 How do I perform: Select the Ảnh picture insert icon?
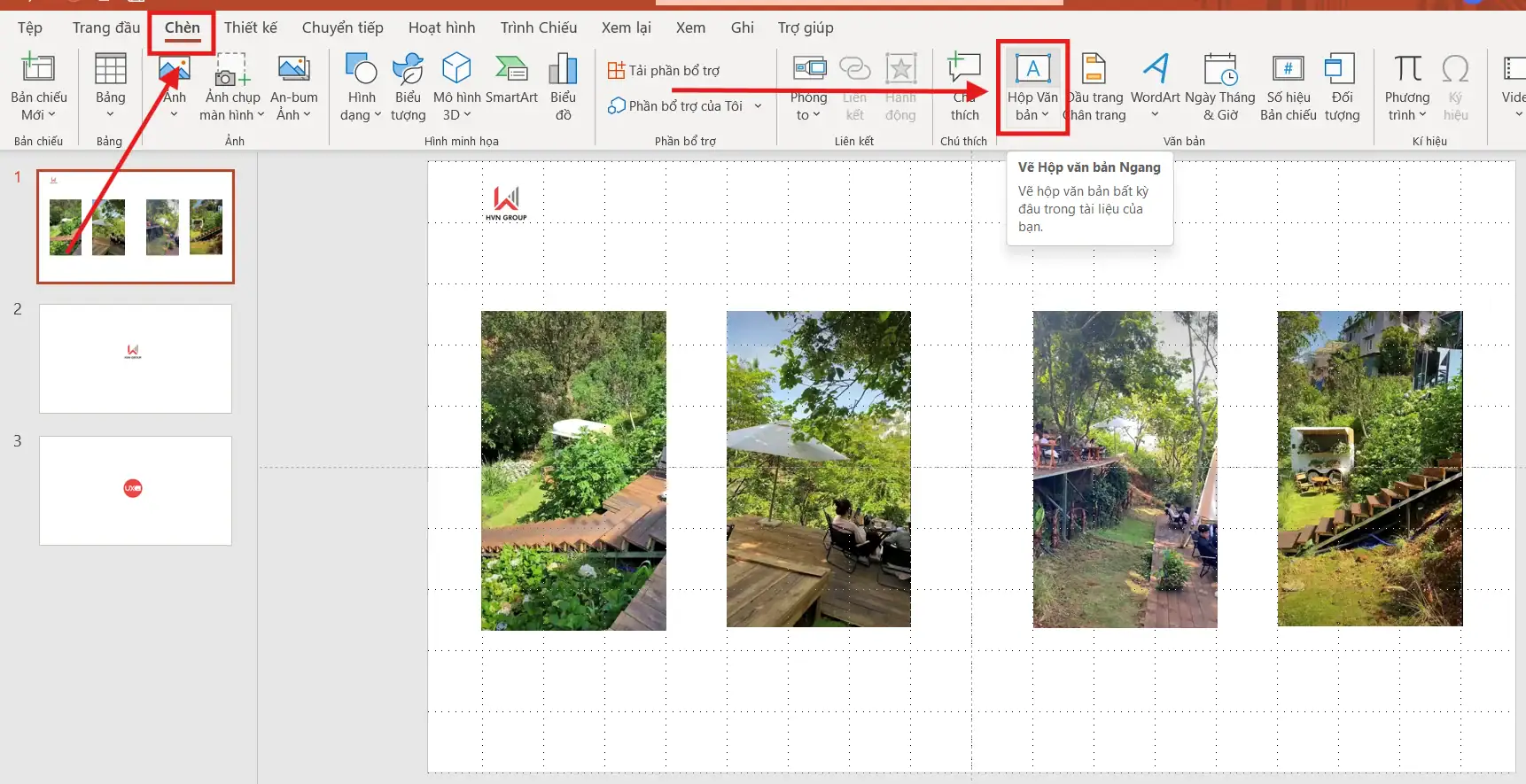pos(175,70)
